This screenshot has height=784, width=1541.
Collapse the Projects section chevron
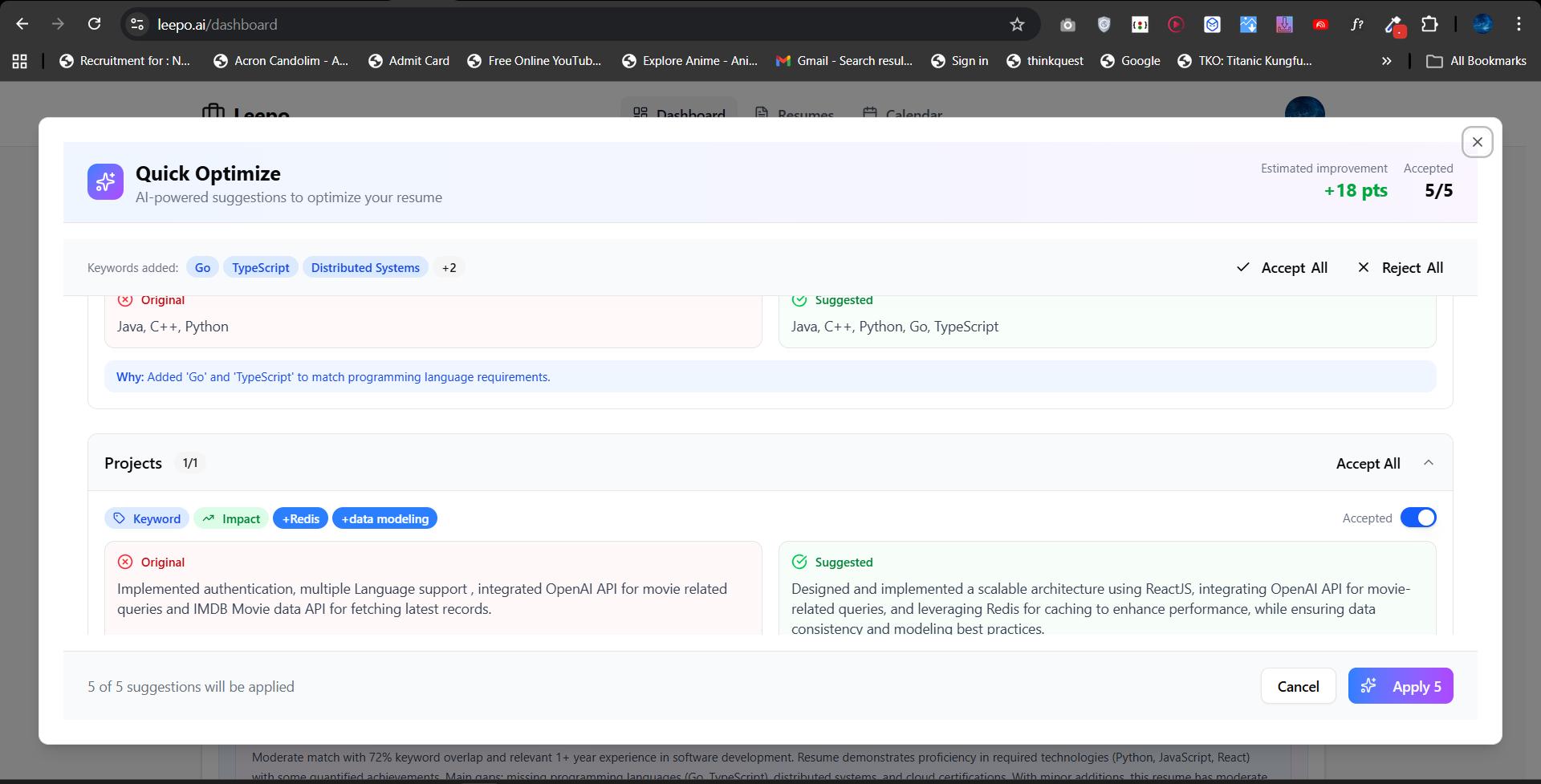1429,462
